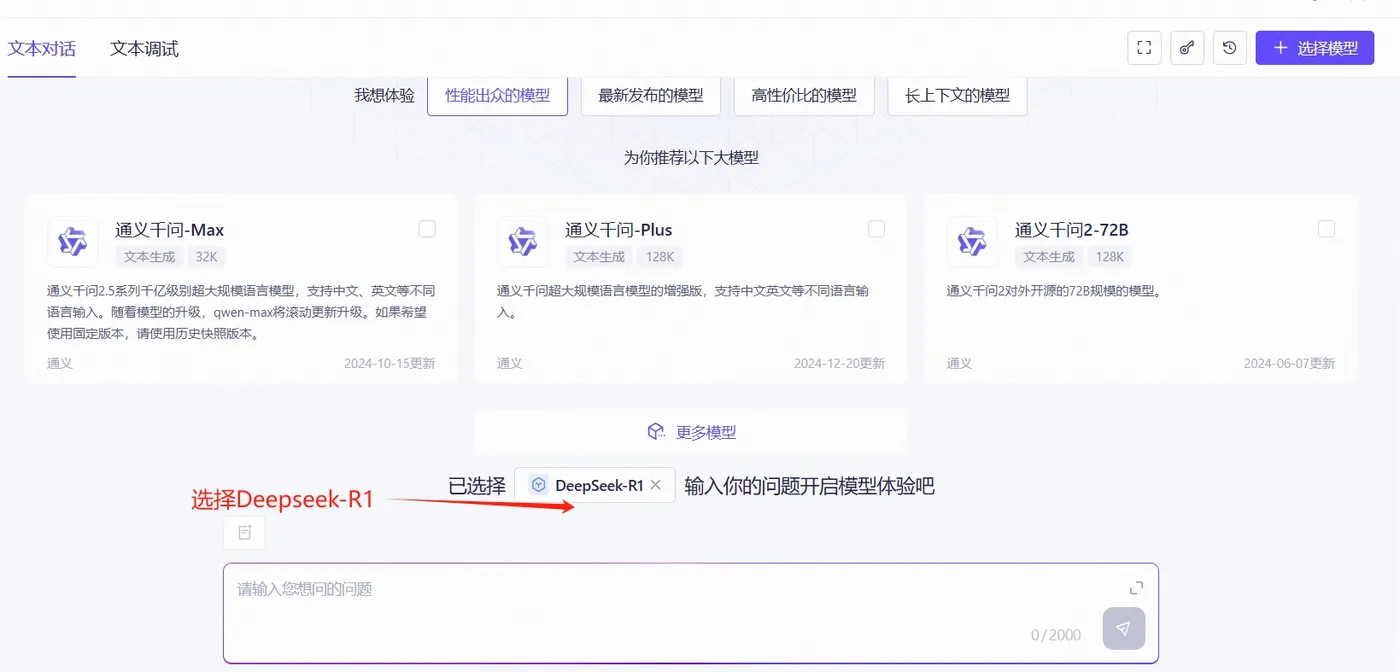Click the cube icon beside 更多模型

tap(656, 432)
